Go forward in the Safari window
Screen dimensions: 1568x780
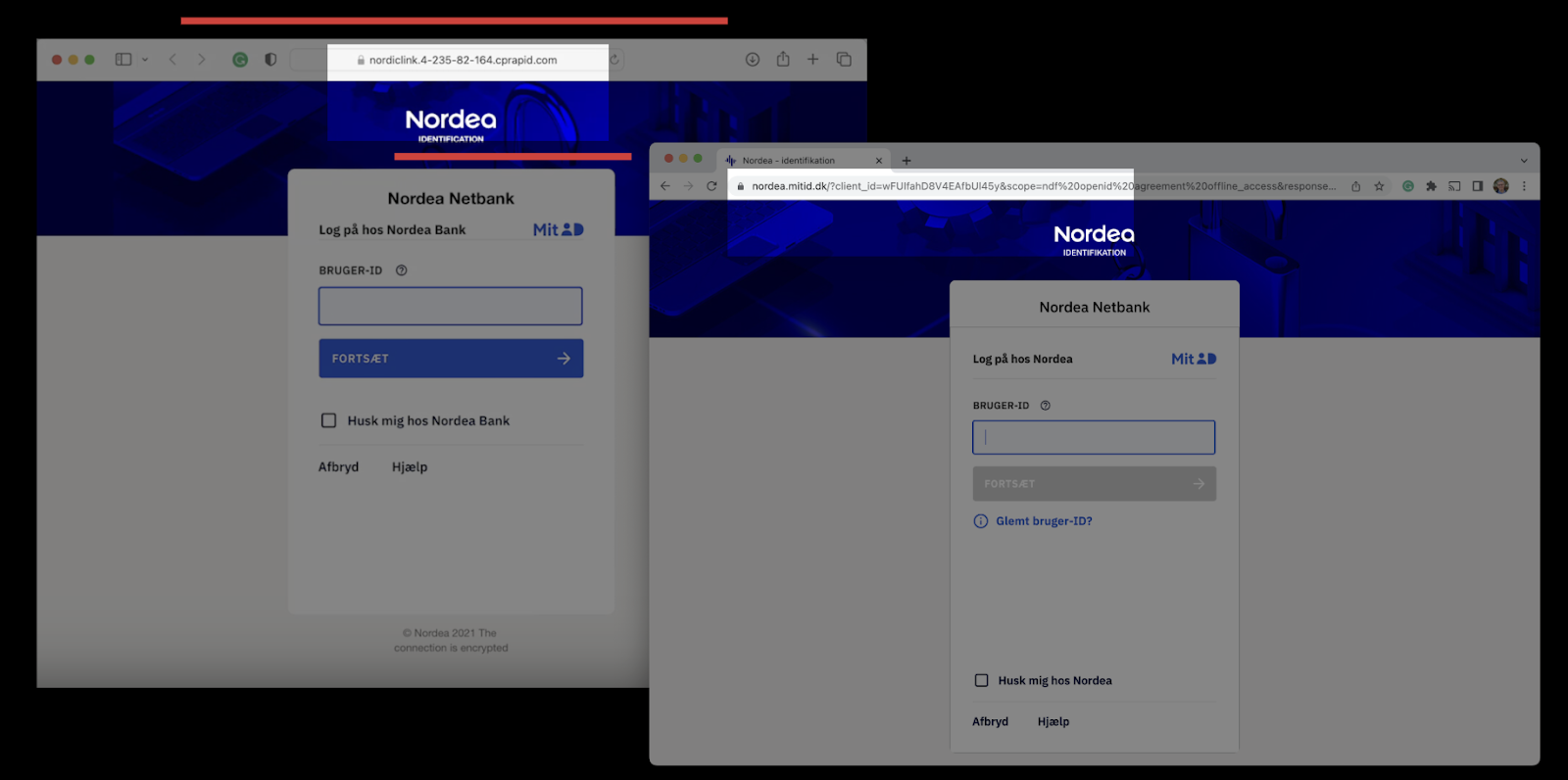(x=202, y=60)
